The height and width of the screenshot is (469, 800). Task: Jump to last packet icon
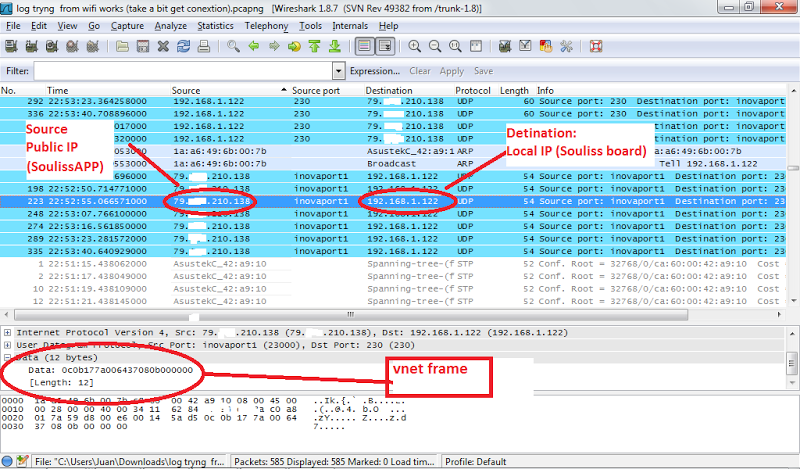point(335,46)
